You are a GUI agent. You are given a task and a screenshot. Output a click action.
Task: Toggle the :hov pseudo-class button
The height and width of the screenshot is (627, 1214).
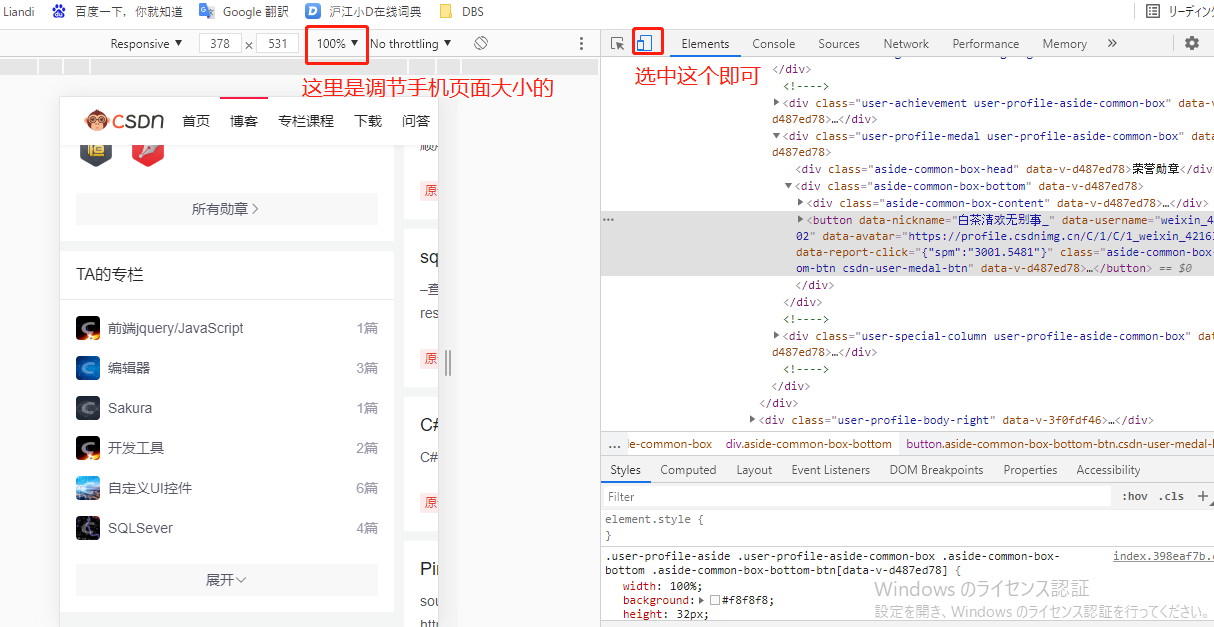pyautogui.click(x=1133, y=497)
